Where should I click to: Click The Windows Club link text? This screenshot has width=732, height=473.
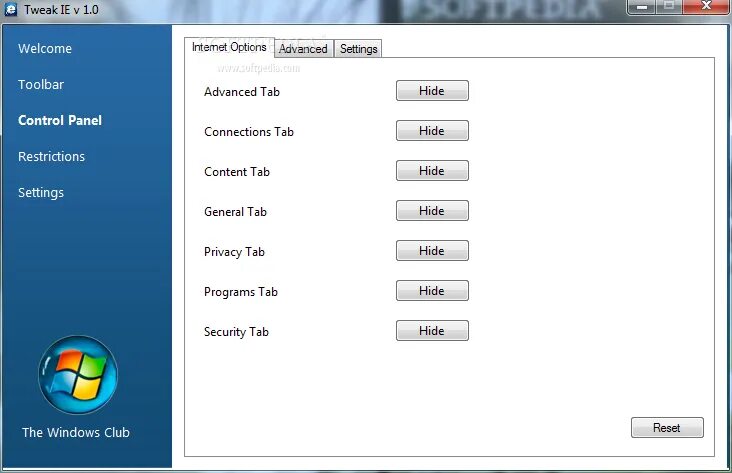click(x=76, y=432)
